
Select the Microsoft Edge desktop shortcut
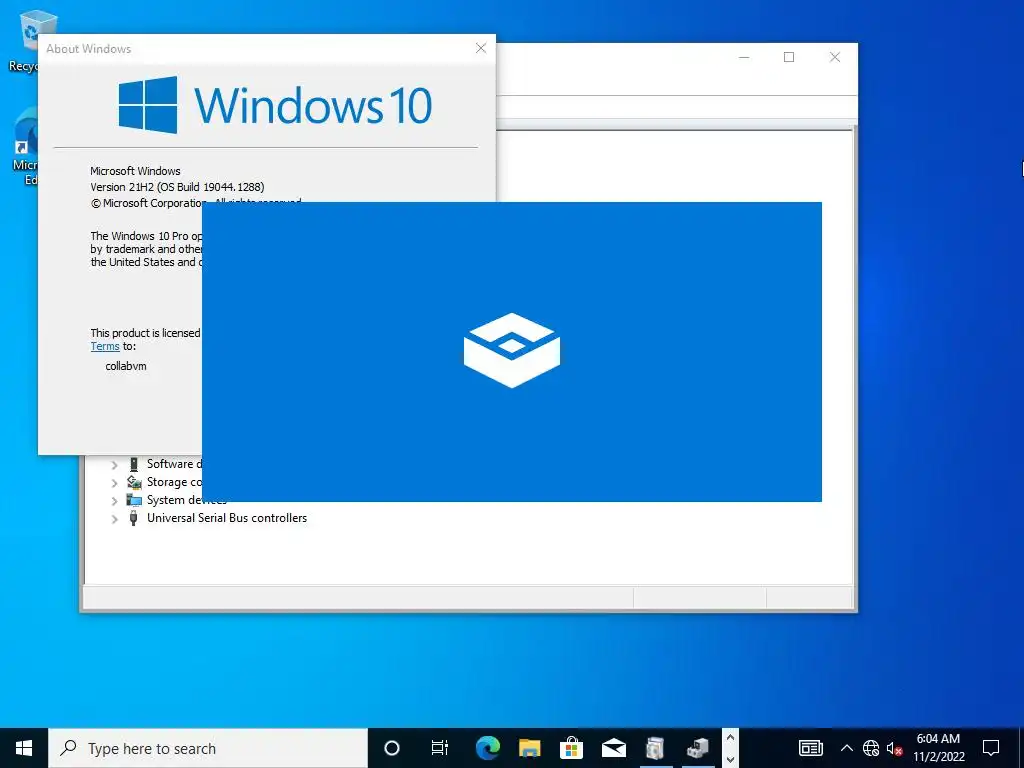point(25,147)
